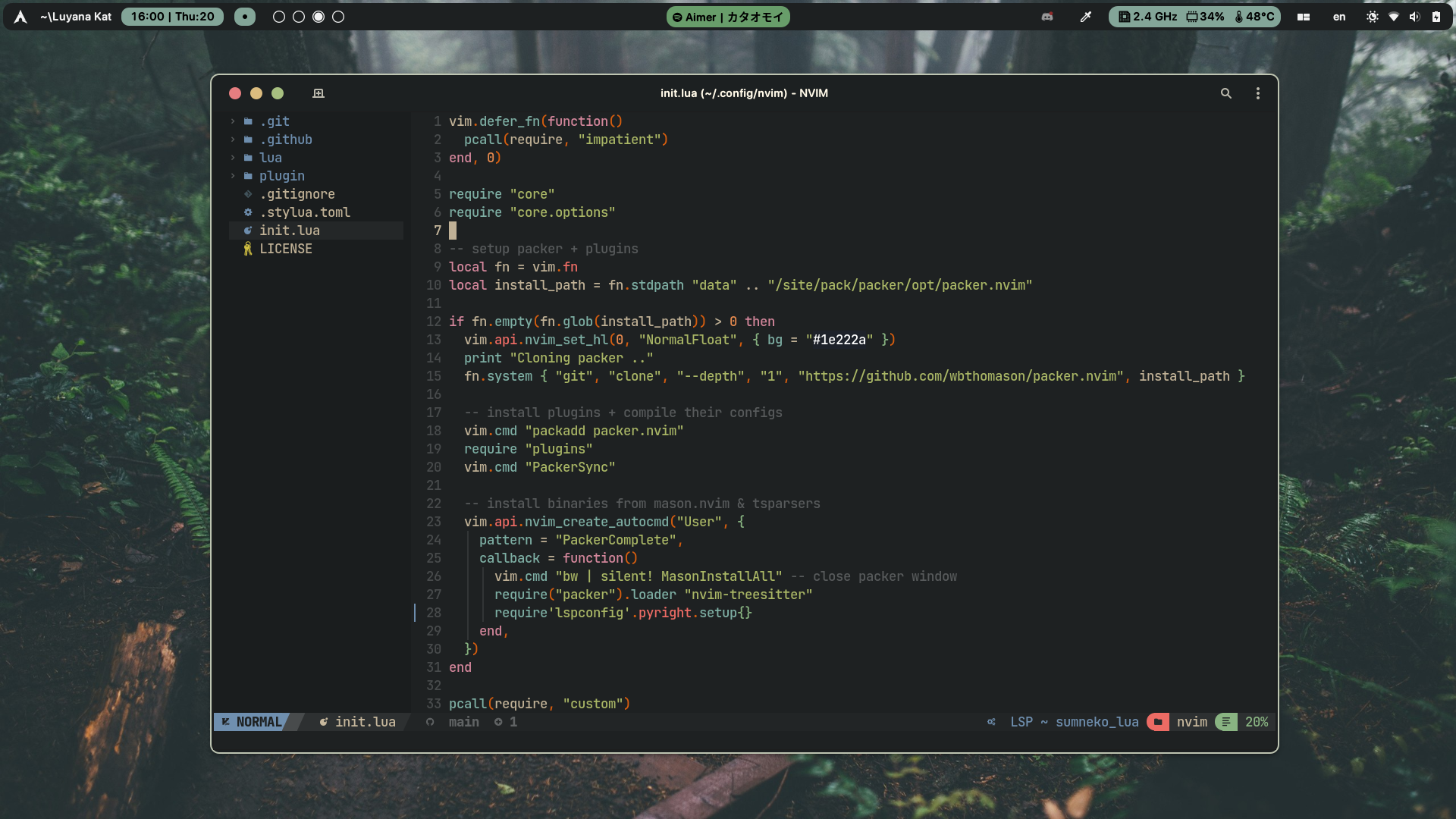Click the en keyboard layout indicator
Screen dimensions: 1456x819
click(1339, 17)
